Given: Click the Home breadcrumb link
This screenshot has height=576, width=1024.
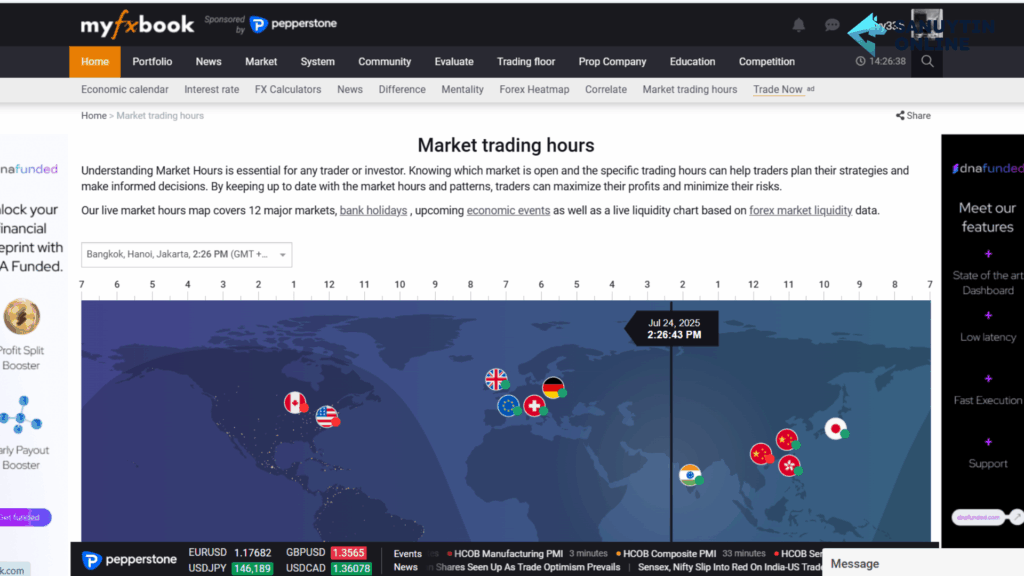Looking at the screenshot, I should click(93, 116).
